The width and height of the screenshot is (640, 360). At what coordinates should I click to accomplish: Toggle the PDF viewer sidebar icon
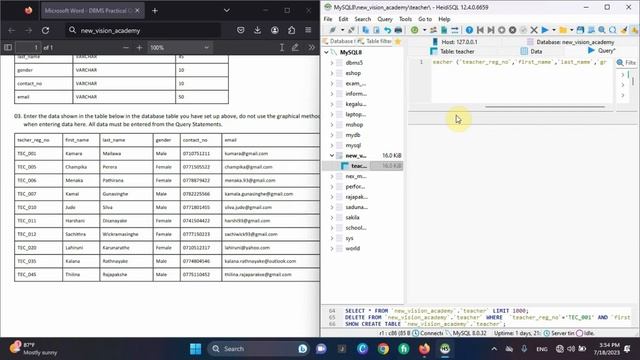point(8,47)
